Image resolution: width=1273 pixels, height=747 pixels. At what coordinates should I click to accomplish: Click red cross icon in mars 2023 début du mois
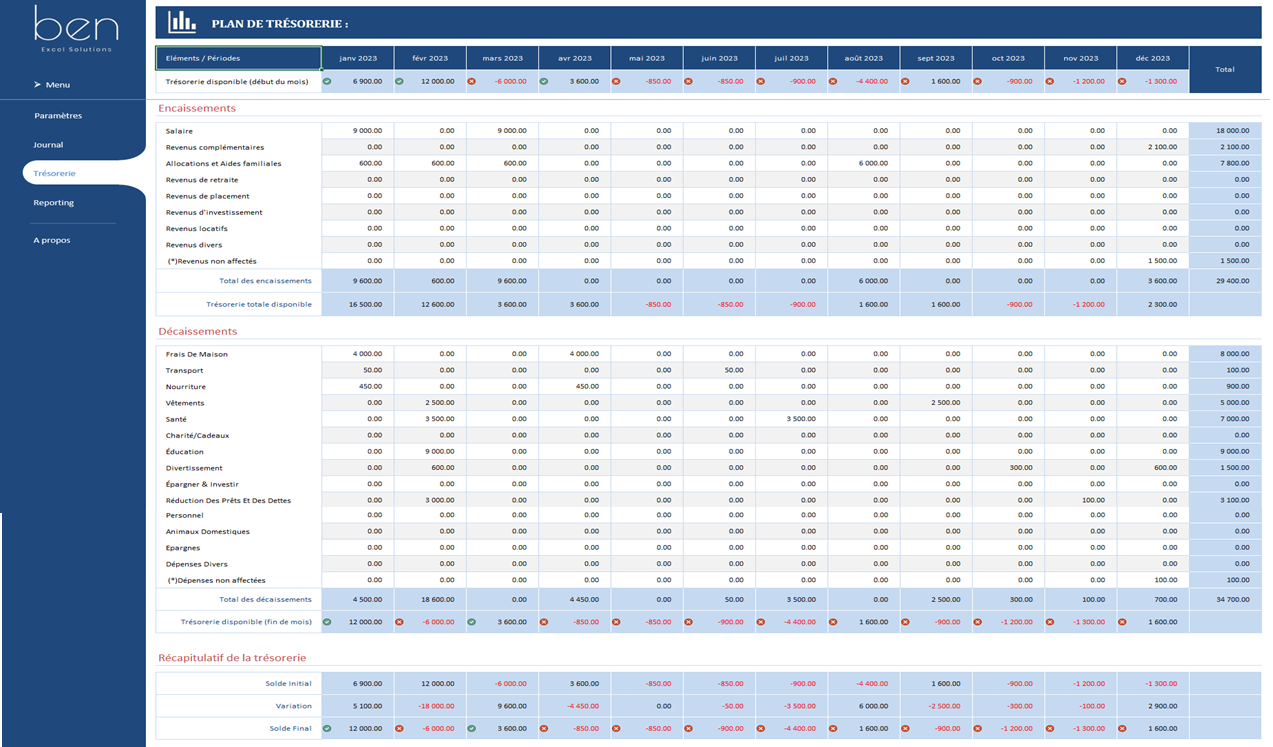coord(472,82)
